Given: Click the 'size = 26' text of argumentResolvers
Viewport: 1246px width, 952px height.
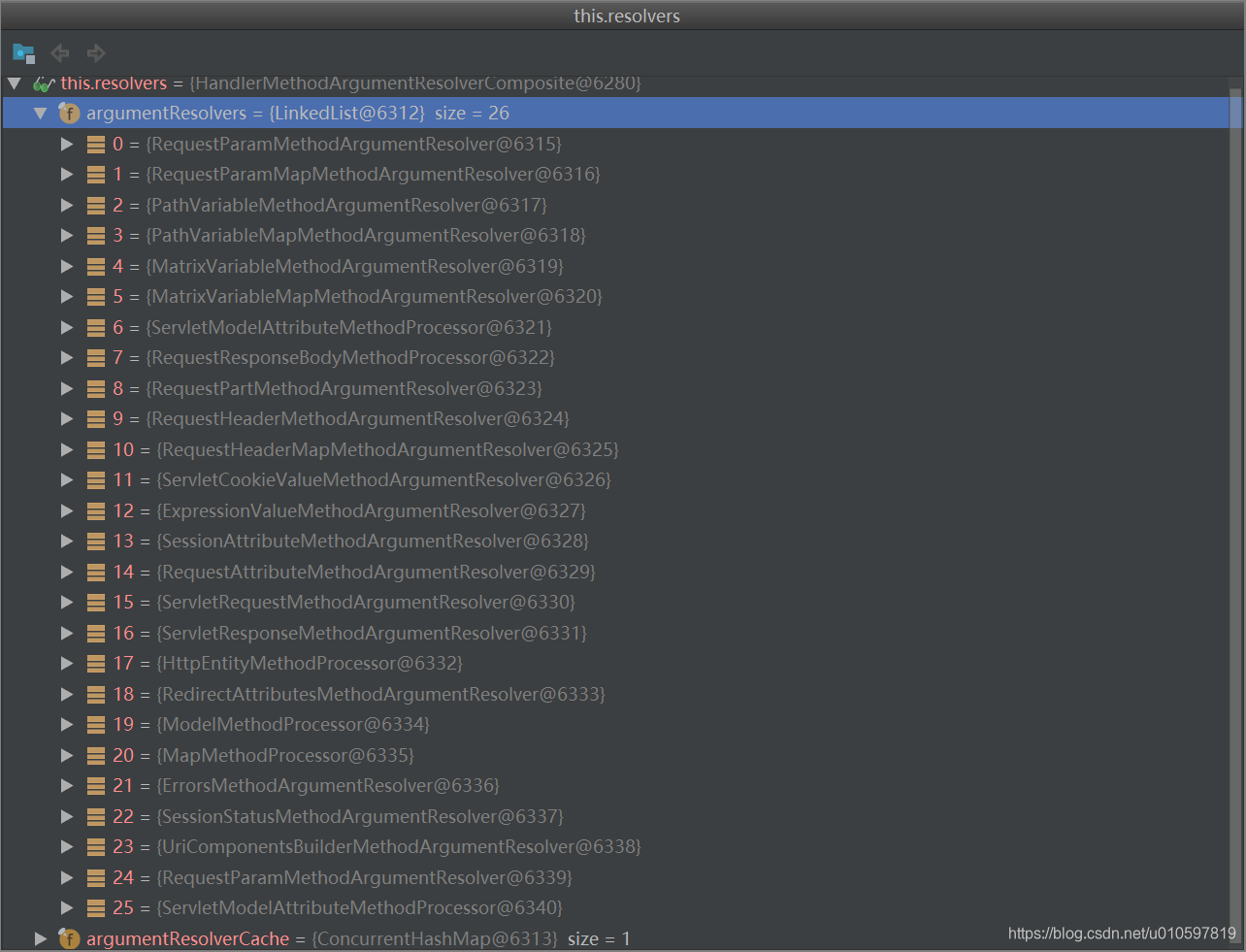Looking at the screenshot, I should [x=472, y=114].
